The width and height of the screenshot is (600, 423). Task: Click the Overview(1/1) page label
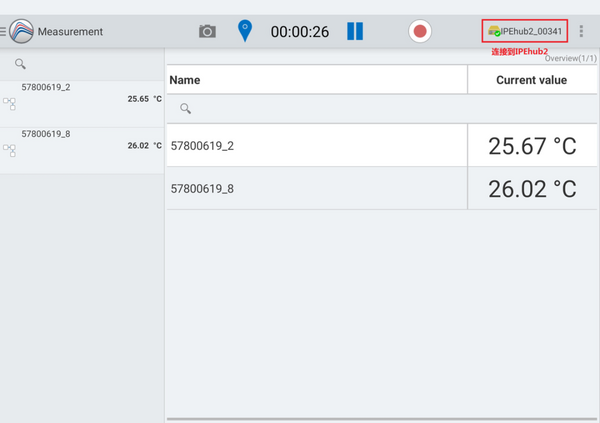coord(571,58)
